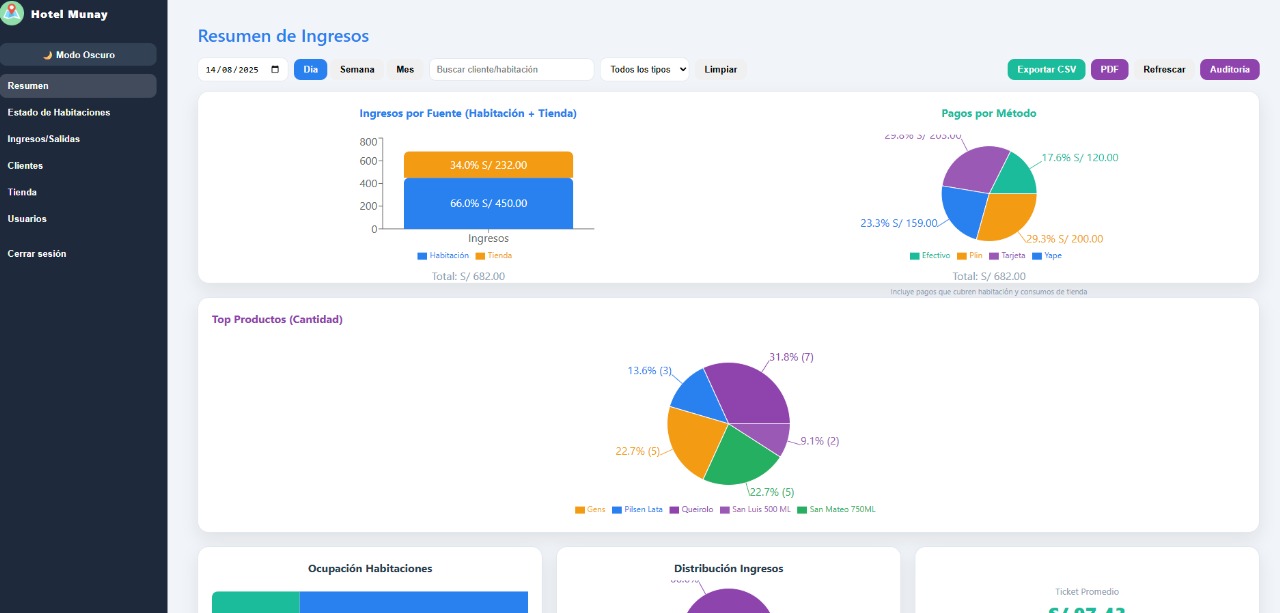The width and height of the screenshot is (1280, 613).
Task: Expand the Todos los tipos dropdown
Action: 645,69
